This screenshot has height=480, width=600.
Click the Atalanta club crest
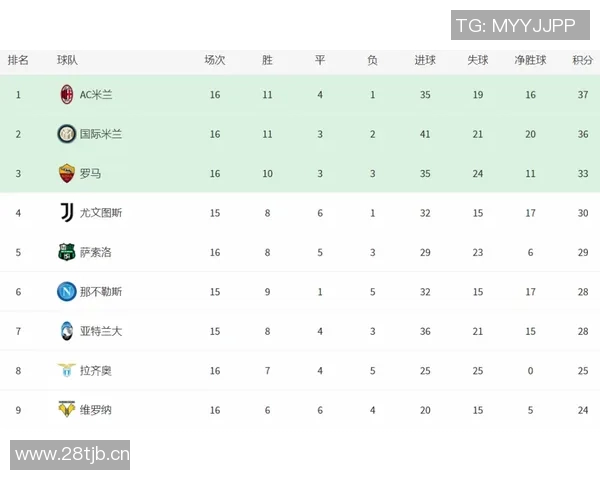coord(66,331)
